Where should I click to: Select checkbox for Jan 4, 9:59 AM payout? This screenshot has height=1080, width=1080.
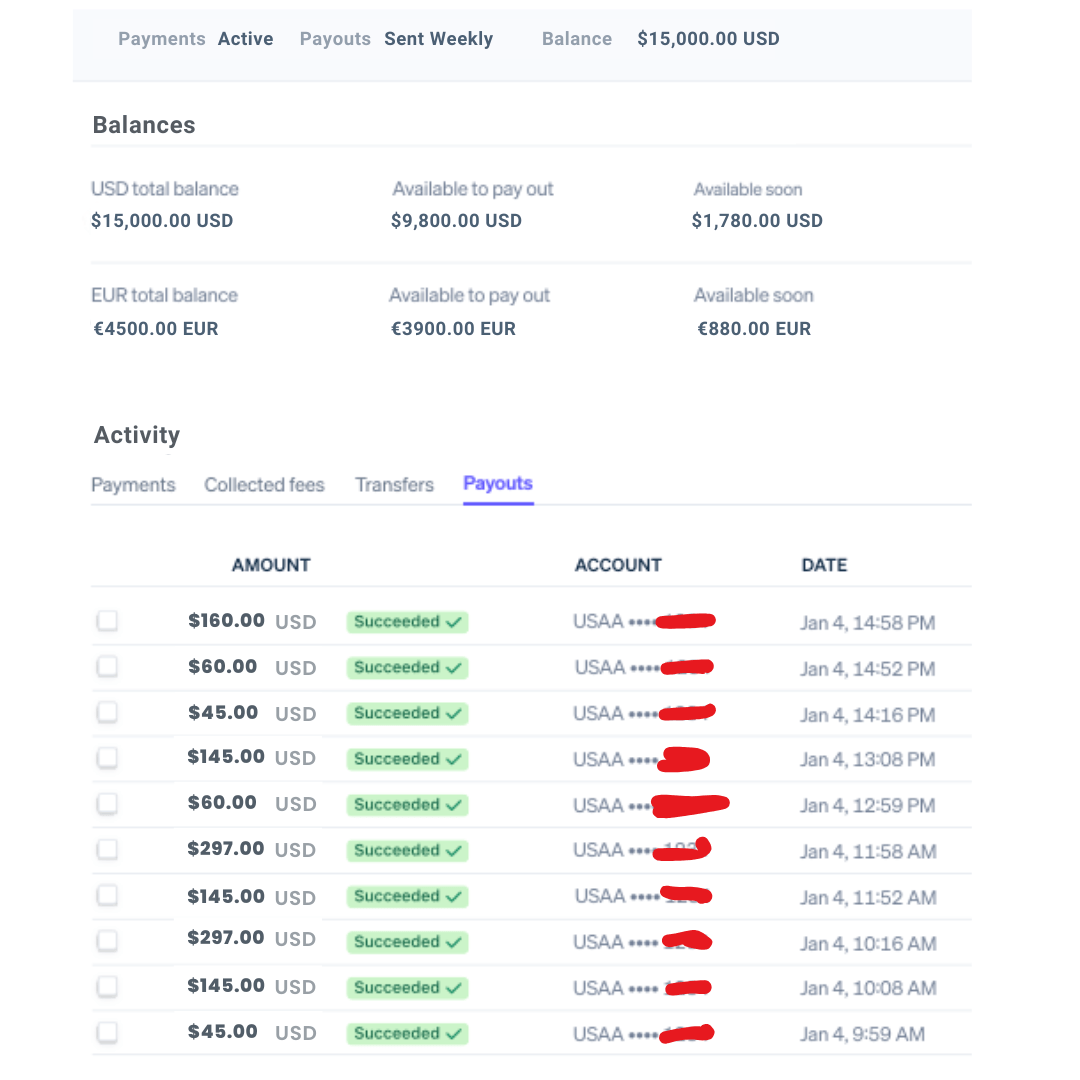click(x=107, y=1032)
